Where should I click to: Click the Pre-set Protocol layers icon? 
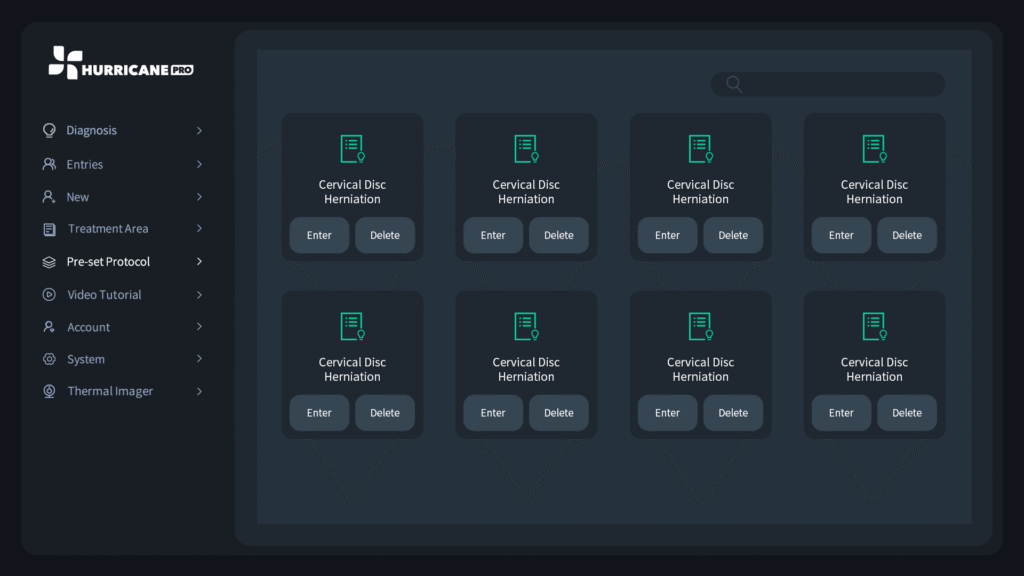(x=49, y=262)
